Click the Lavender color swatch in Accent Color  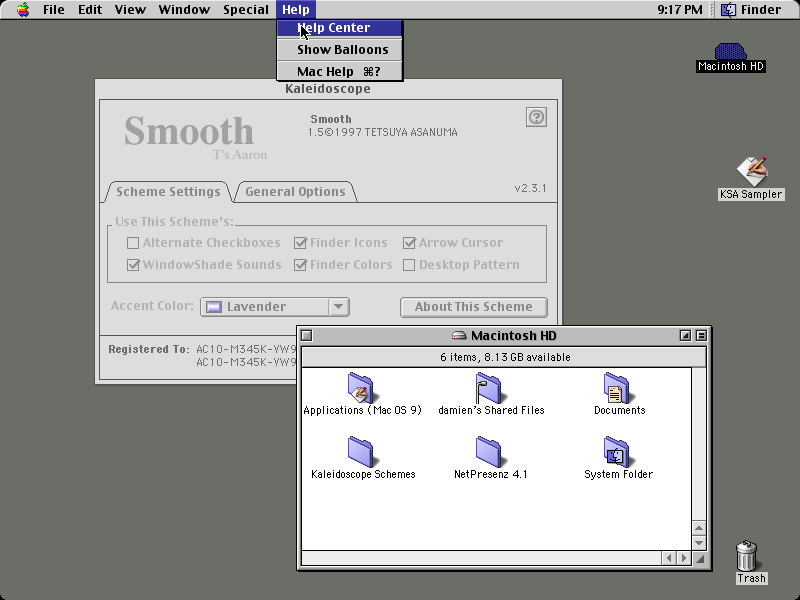tap(214, 307)
